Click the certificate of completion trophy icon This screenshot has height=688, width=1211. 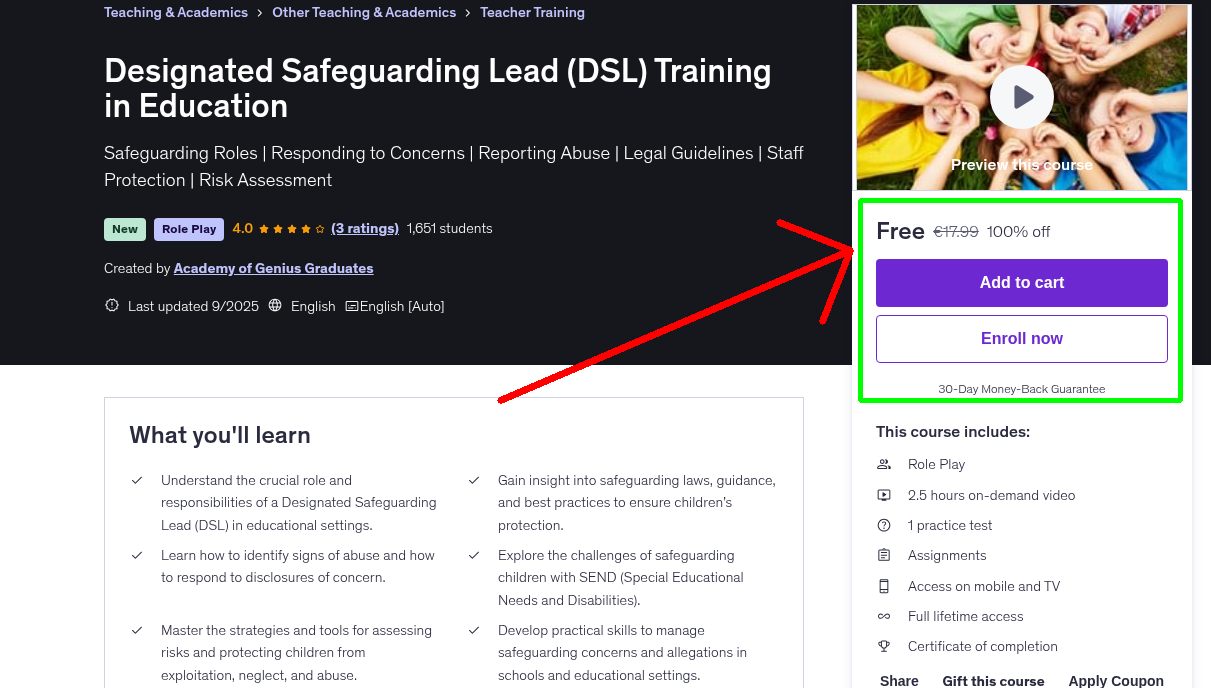[x=884, y=646]
